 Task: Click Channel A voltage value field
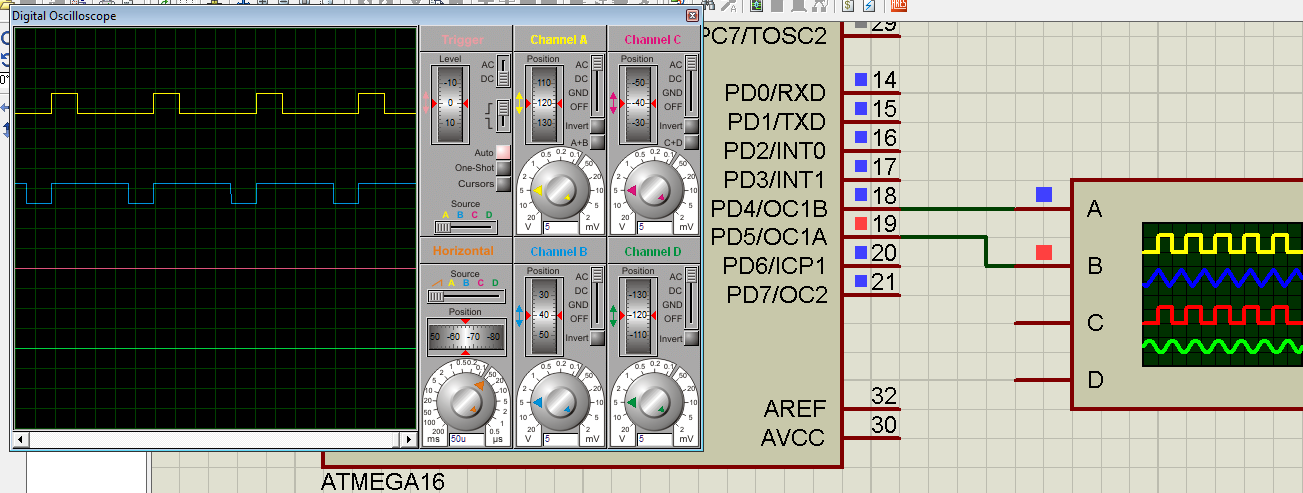pos(559,228)
